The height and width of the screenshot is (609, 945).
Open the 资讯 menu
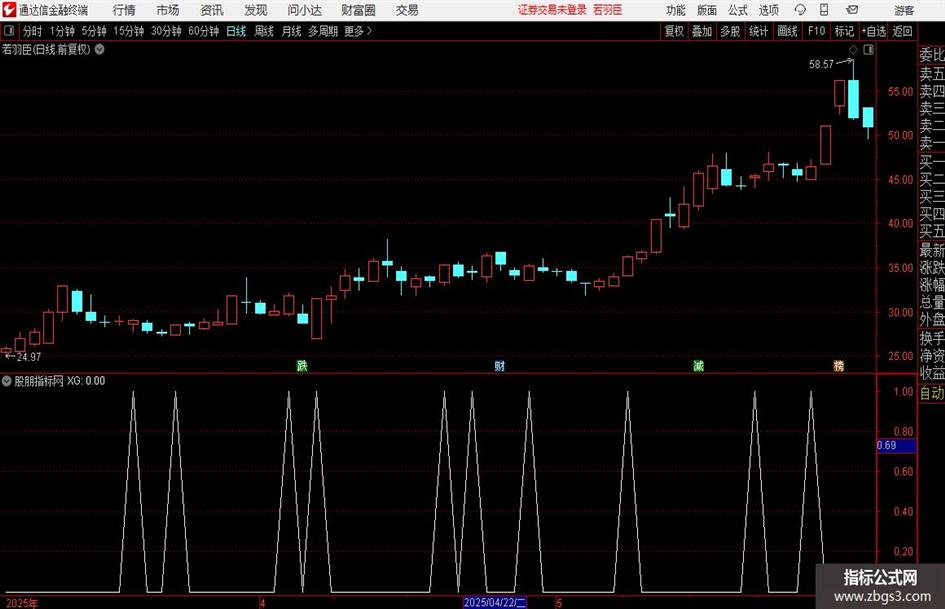(212, 10)
